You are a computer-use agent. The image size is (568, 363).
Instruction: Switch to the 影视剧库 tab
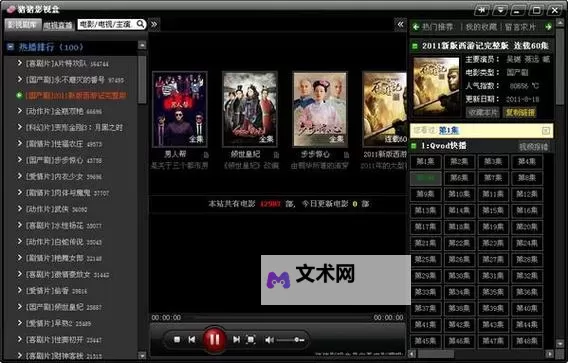[22, 24]
